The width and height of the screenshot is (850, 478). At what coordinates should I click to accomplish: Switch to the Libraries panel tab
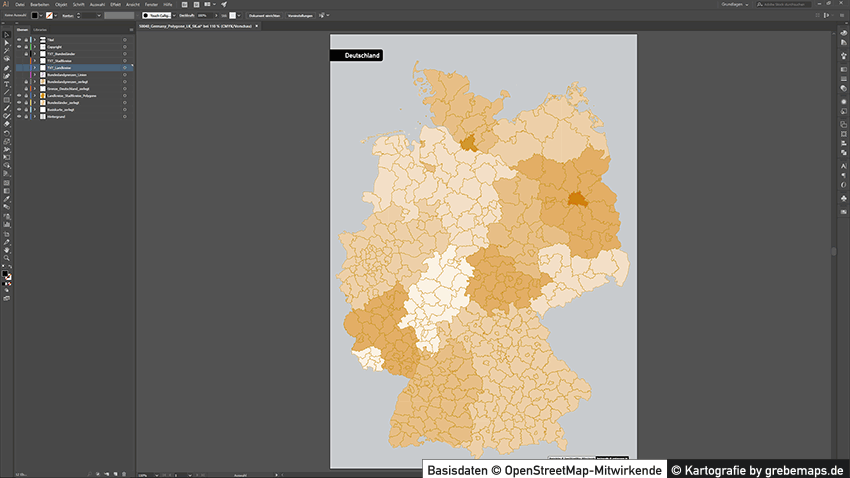40,30
